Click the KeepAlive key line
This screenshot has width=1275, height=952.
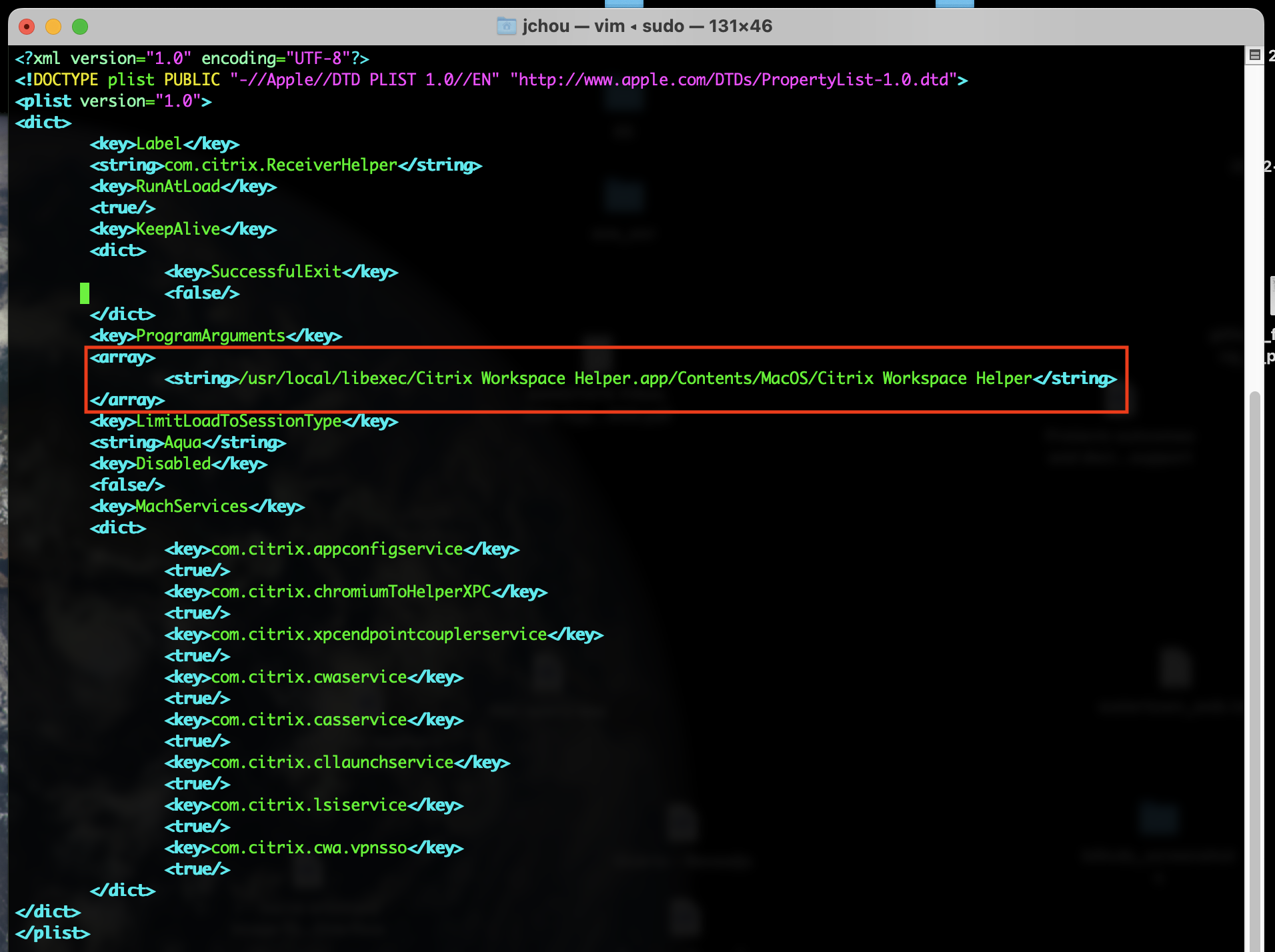click(x=183, y=229)
